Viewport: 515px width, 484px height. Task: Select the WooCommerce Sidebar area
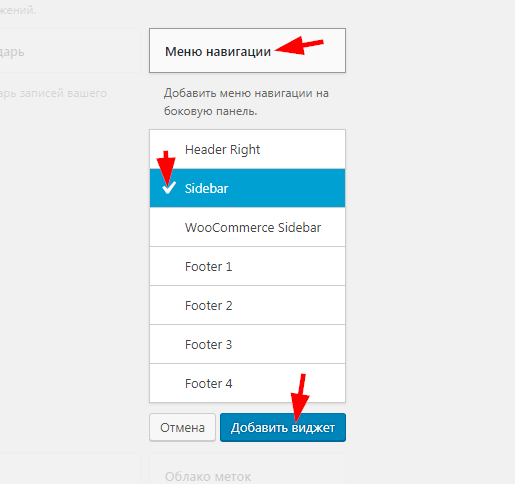[x=247, y=227]
